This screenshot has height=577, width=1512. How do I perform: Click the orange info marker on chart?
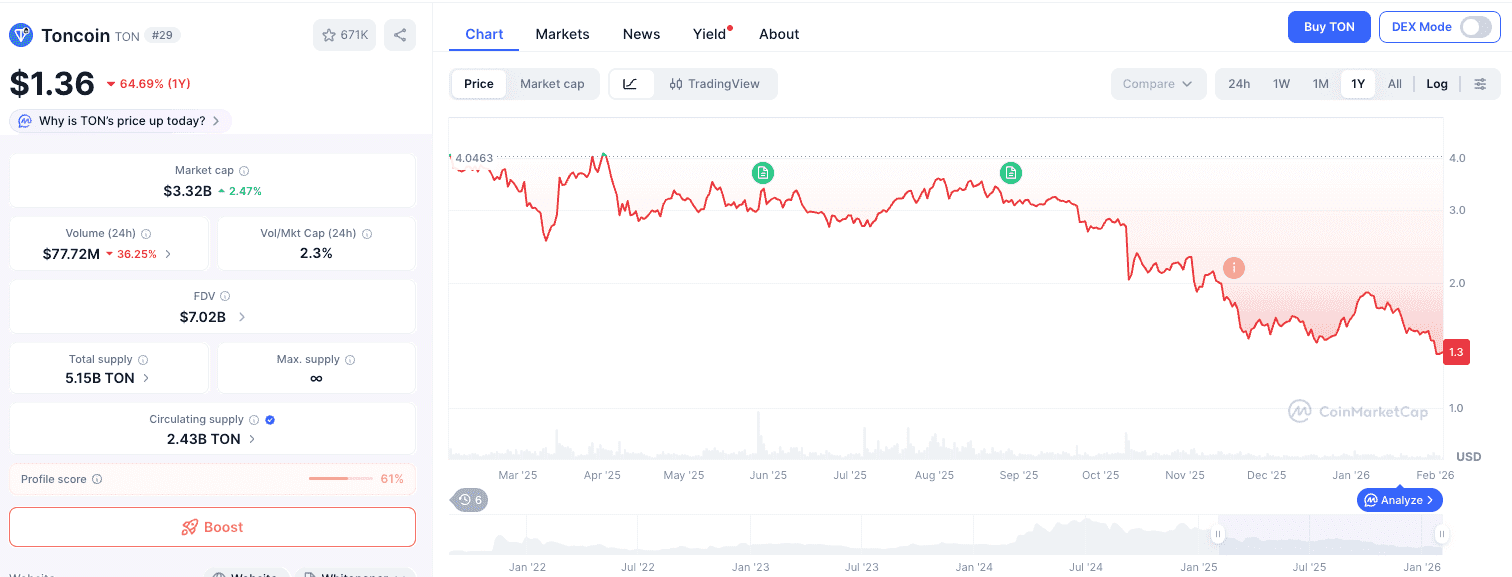tap(1234, 268)
